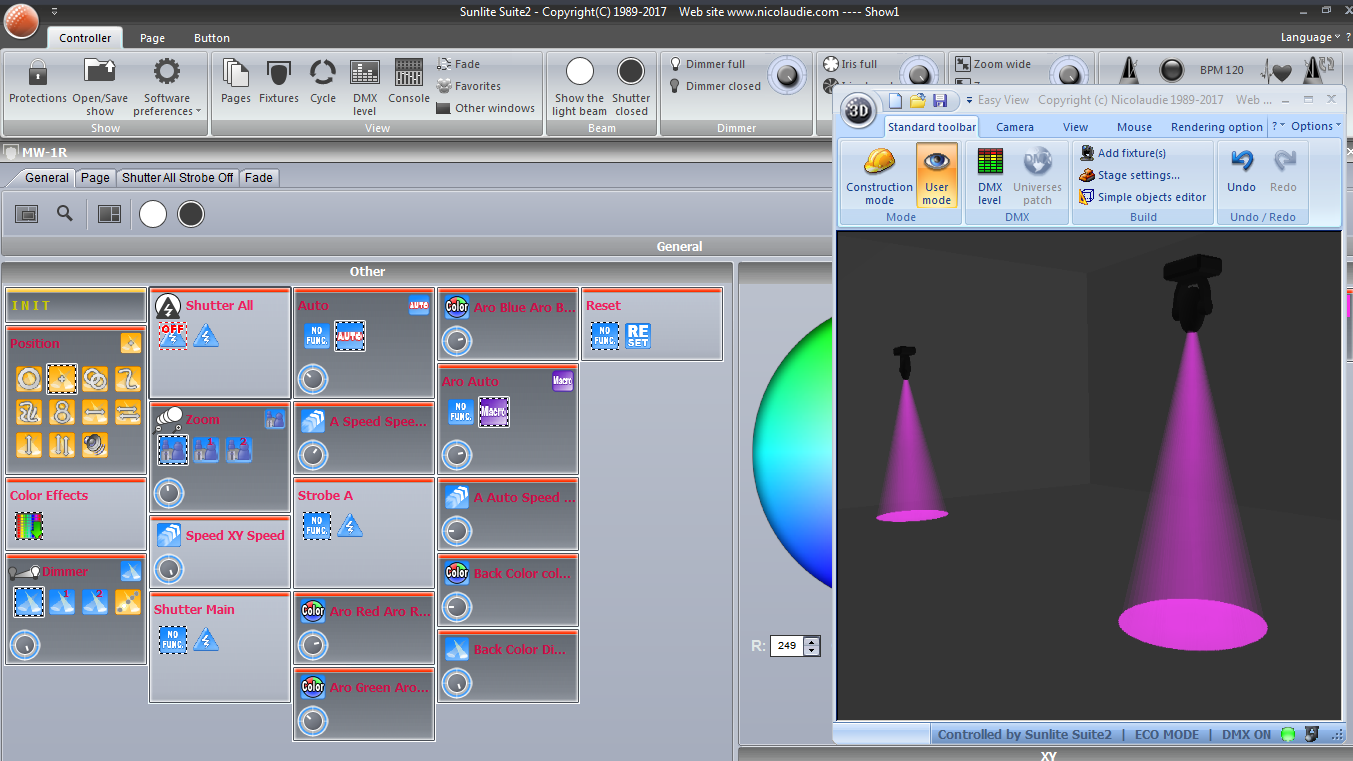The image size is (1353, 761).
Task: Click Iris full button
Action: pyautogui.click(x=850, y=64)
